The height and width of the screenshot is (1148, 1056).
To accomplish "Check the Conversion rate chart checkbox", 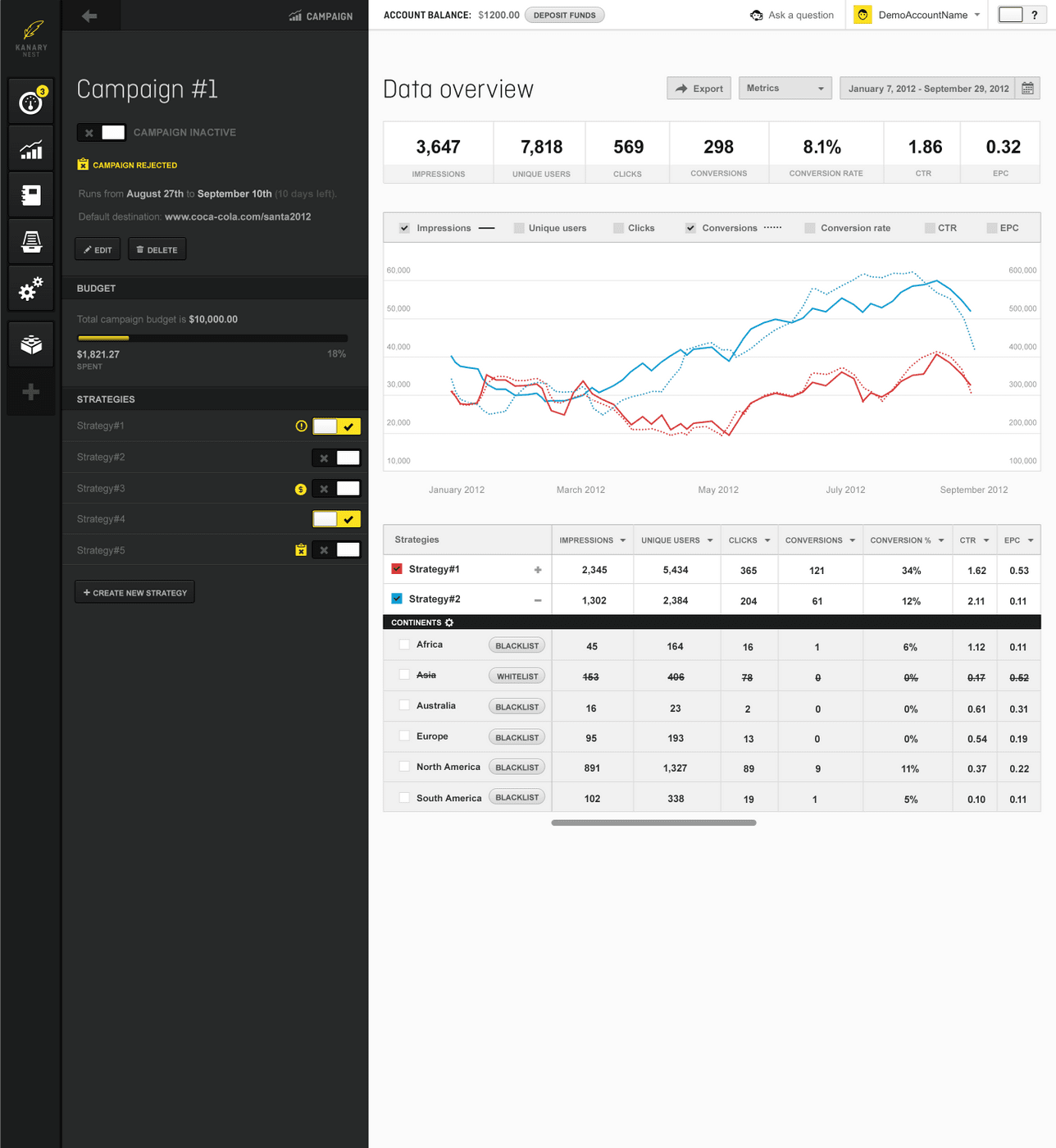I will click(810, 228).
